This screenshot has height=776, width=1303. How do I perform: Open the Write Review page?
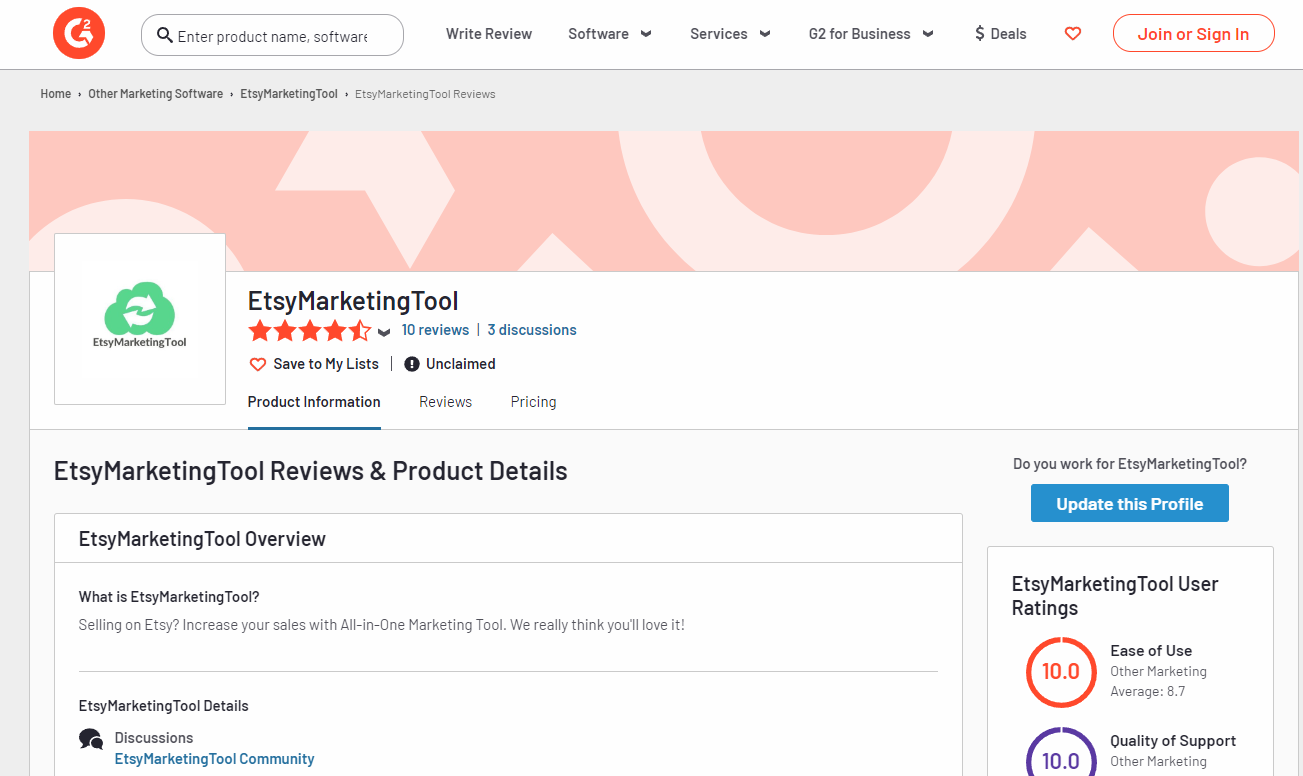pos(489,34)
